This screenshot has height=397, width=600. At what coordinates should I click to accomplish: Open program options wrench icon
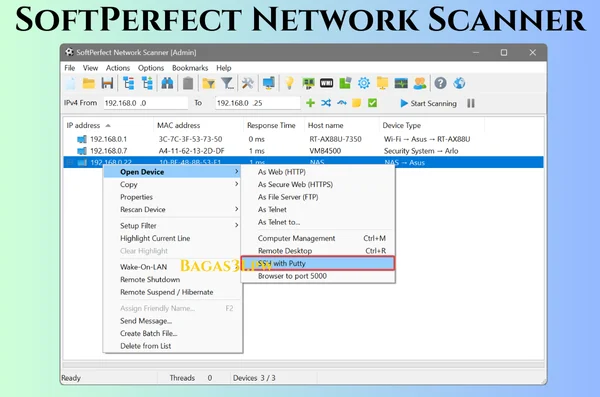(248, 83)
